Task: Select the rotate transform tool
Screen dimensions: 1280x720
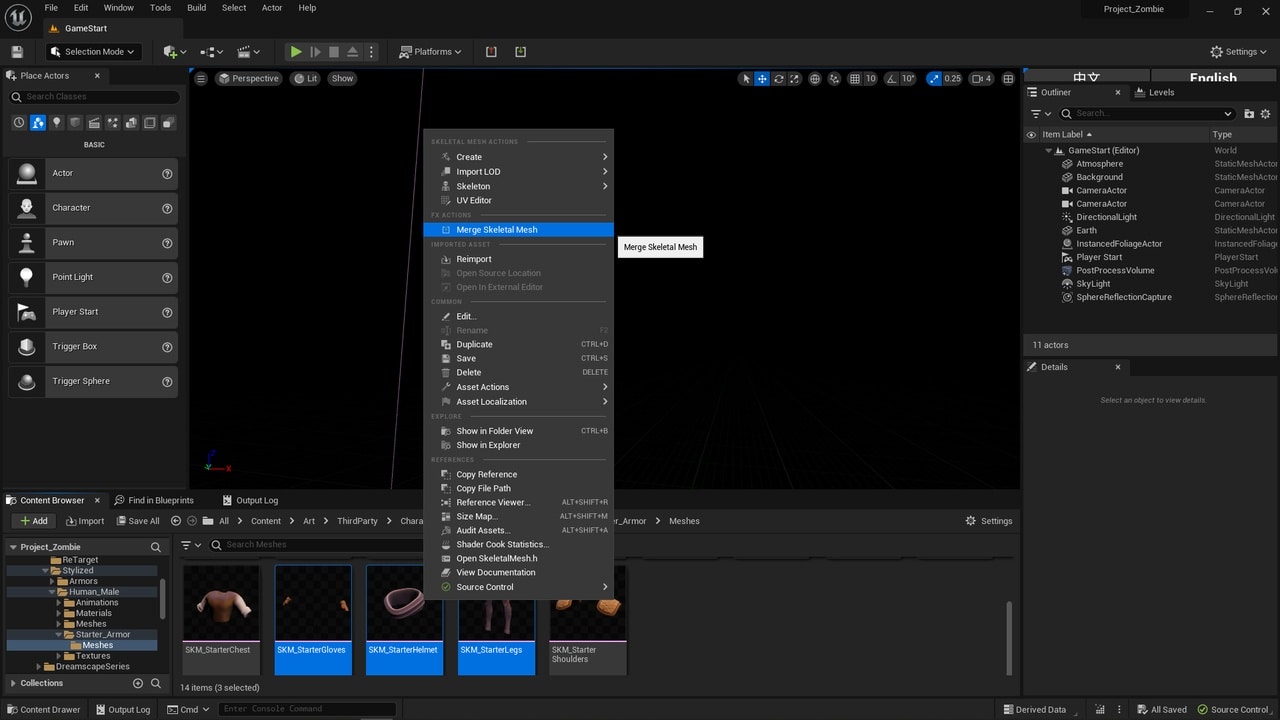Action: [x=779, y=79]
